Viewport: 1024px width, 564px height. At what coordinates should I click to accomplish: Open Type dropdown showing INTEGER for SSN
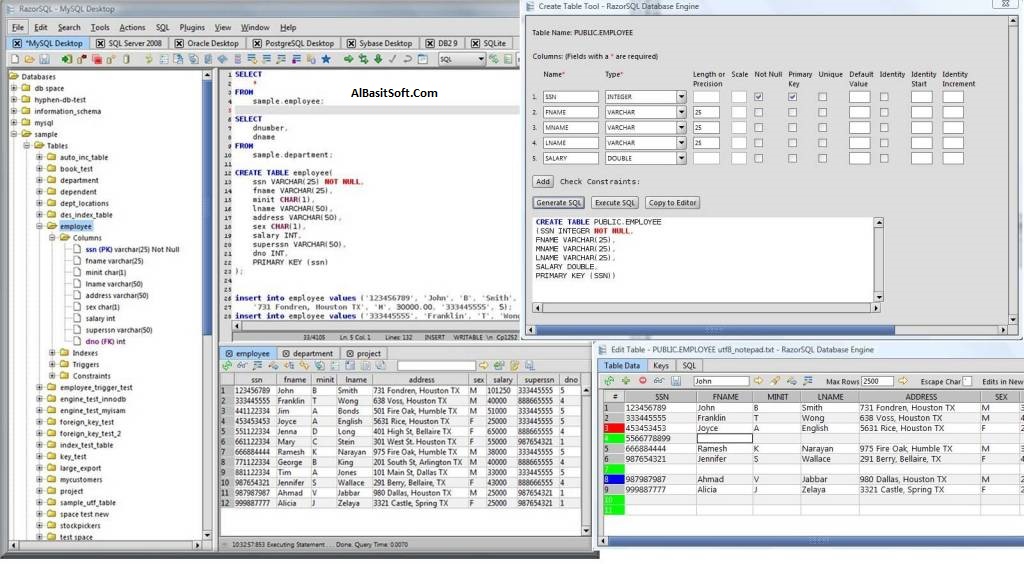coord(681,97)
